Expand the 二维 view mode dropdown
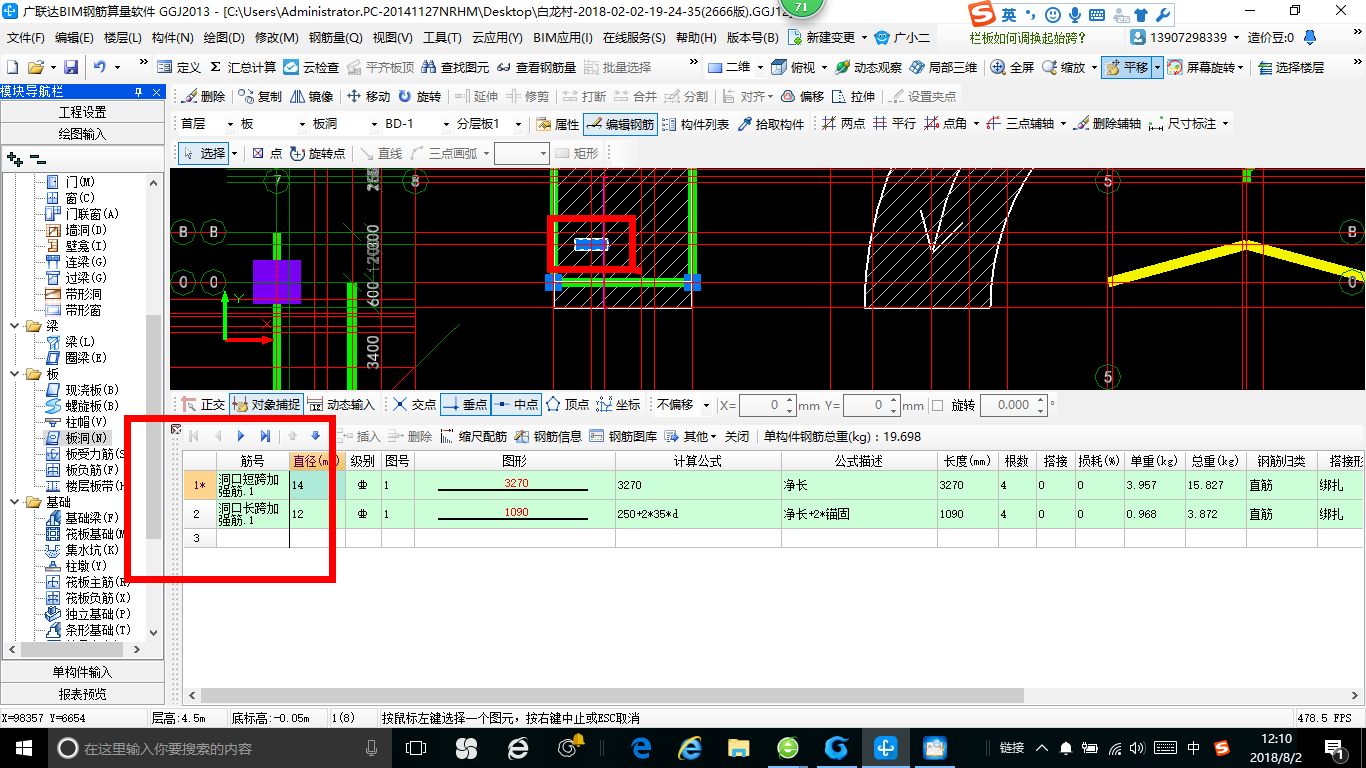1366x768 pixels. click(x=759, y=67)
